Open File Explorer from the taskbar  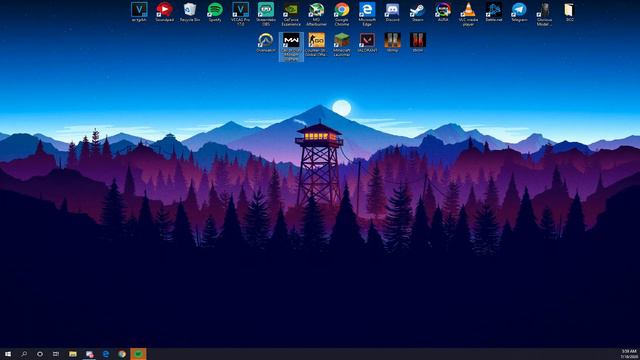click(73, 354)
